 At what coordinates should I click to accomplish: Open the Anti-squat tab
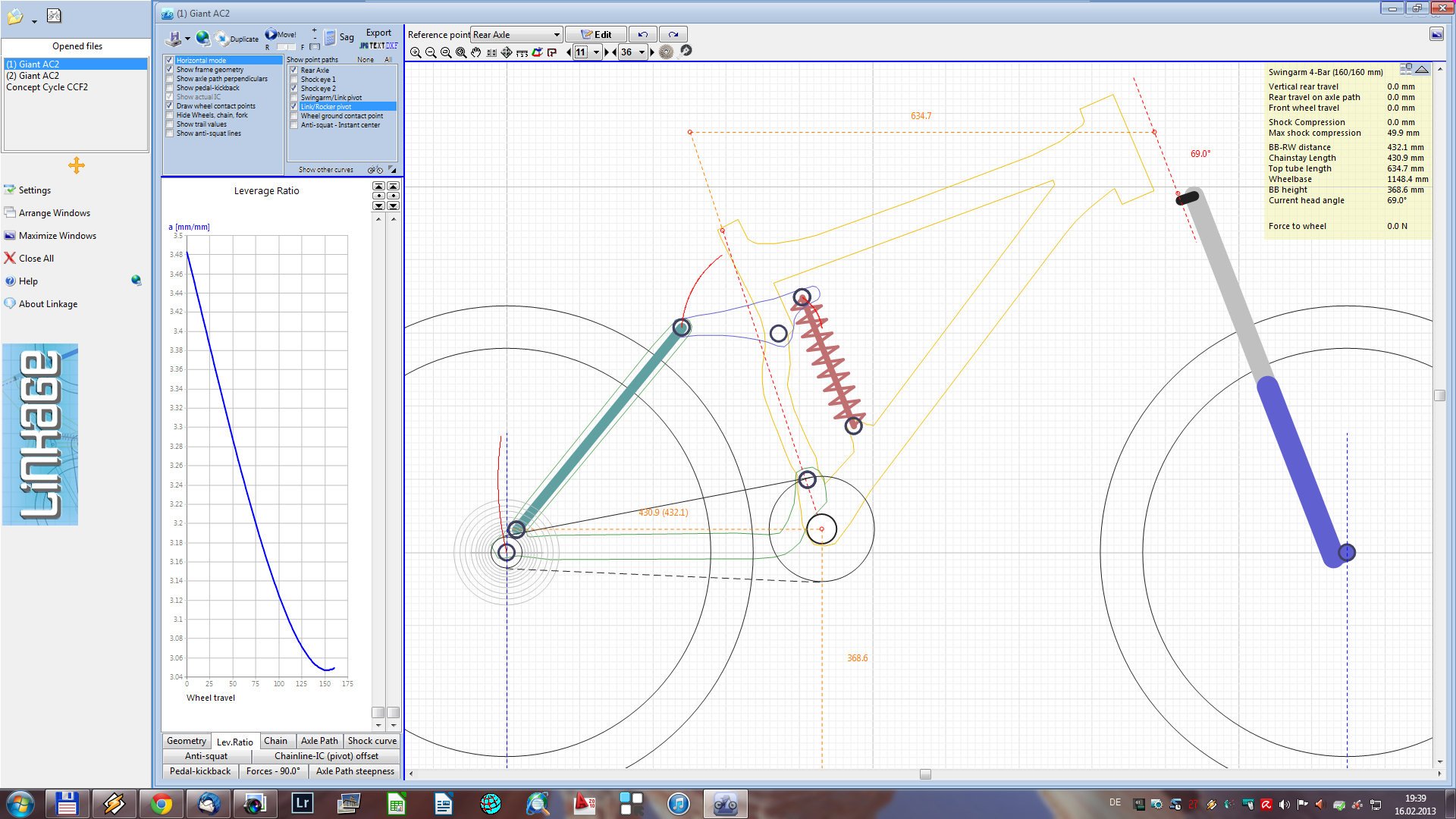click(x=206, y=756)
